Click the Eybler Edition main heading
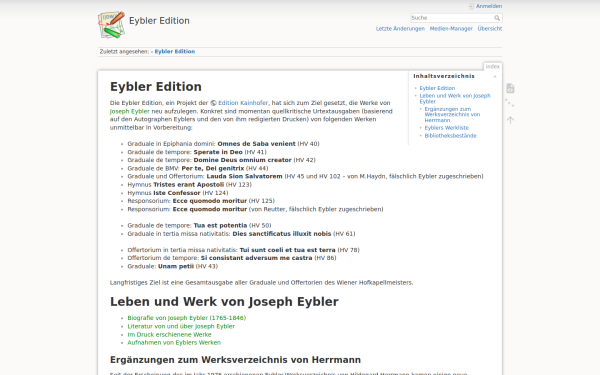Viewport: 600px width, 375px height. 156,87
